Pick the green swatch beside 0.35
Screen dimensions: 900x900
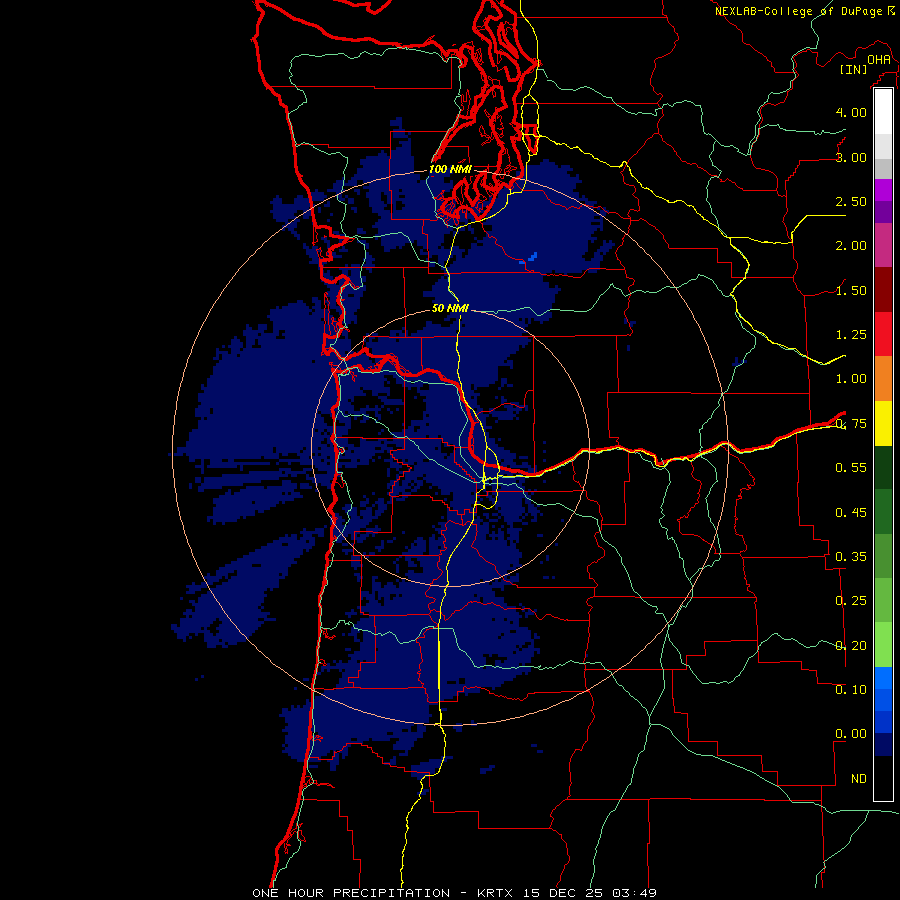(883, 556)
